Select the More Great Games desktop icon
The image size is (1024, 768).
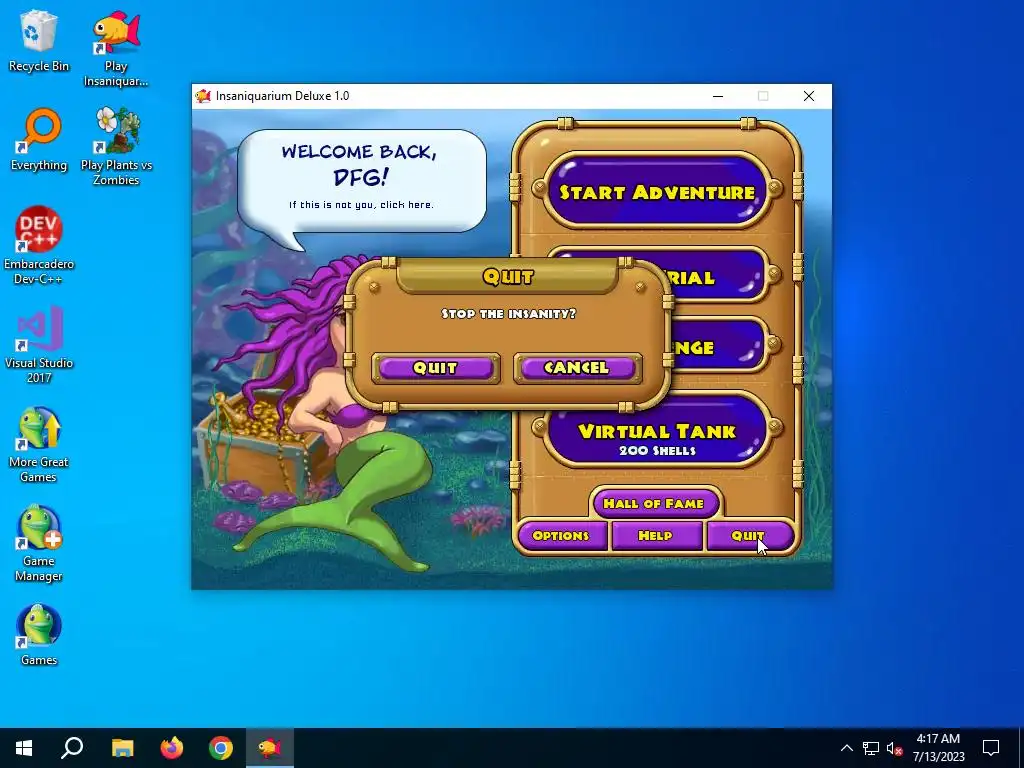(x=39, y=444)
